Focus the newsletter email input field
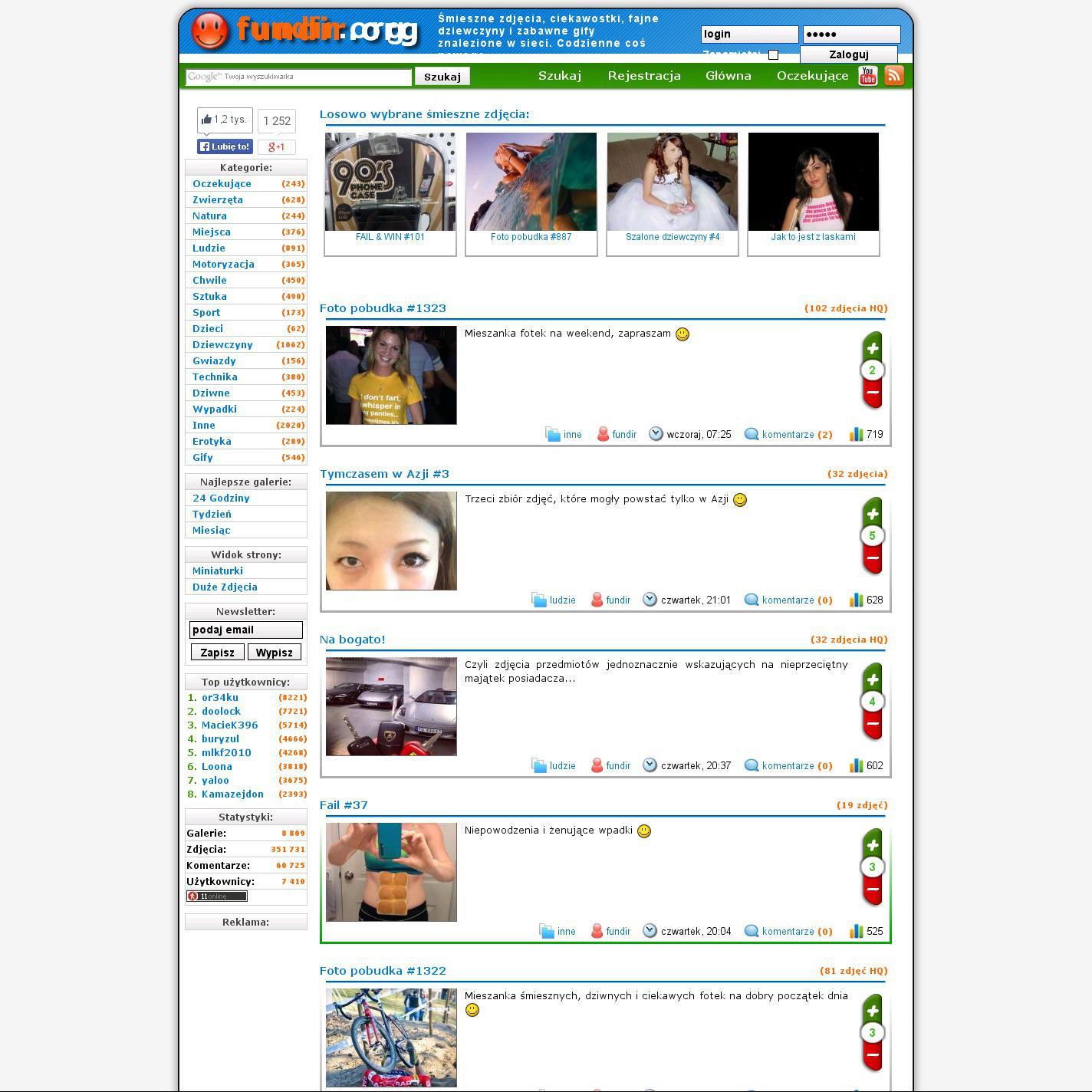This screenshot has width=1092, height=1092. click(x=245, y=630)
